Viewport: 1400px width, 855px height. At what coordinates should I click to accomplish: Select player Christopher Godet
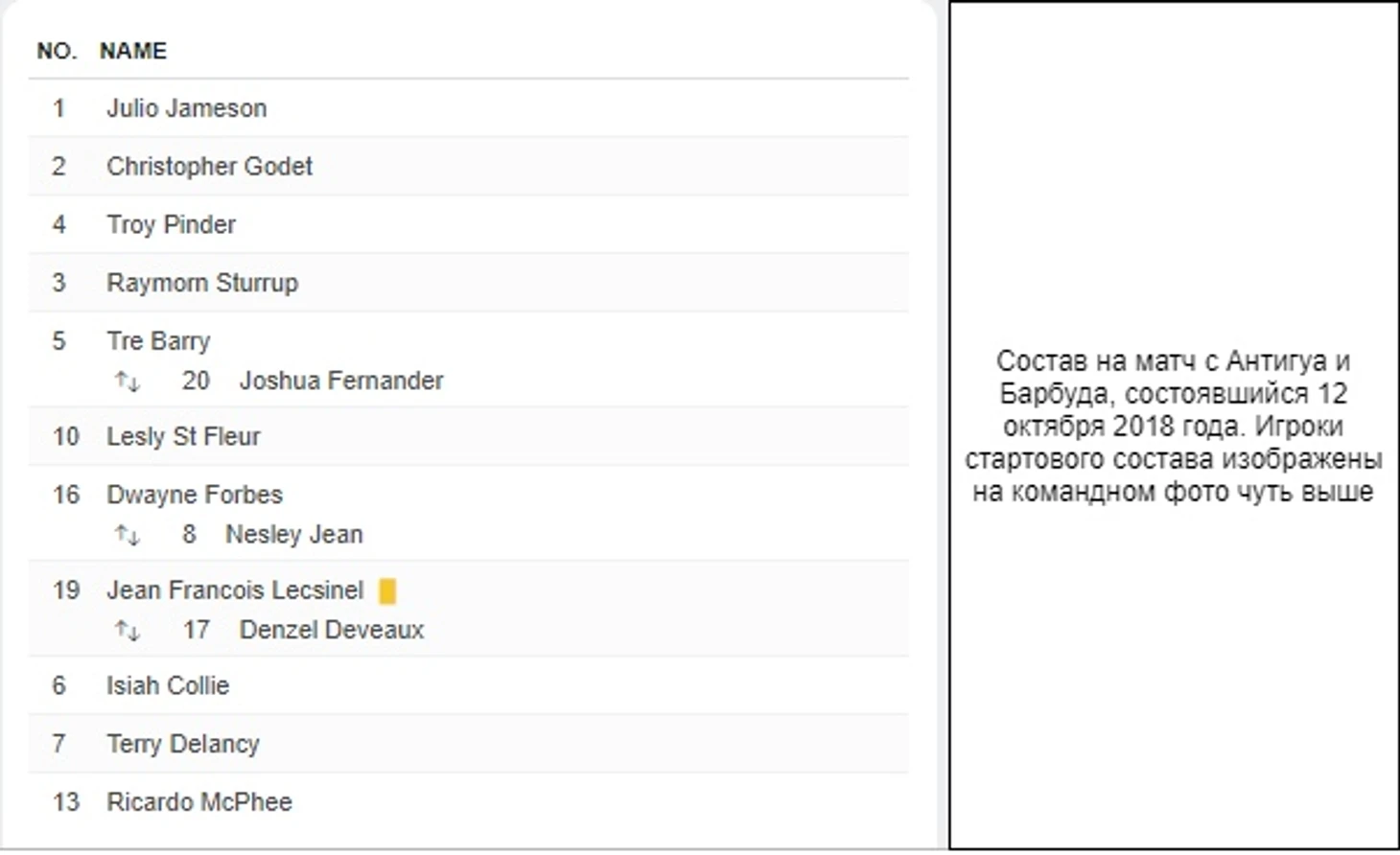tap(209, 167)
